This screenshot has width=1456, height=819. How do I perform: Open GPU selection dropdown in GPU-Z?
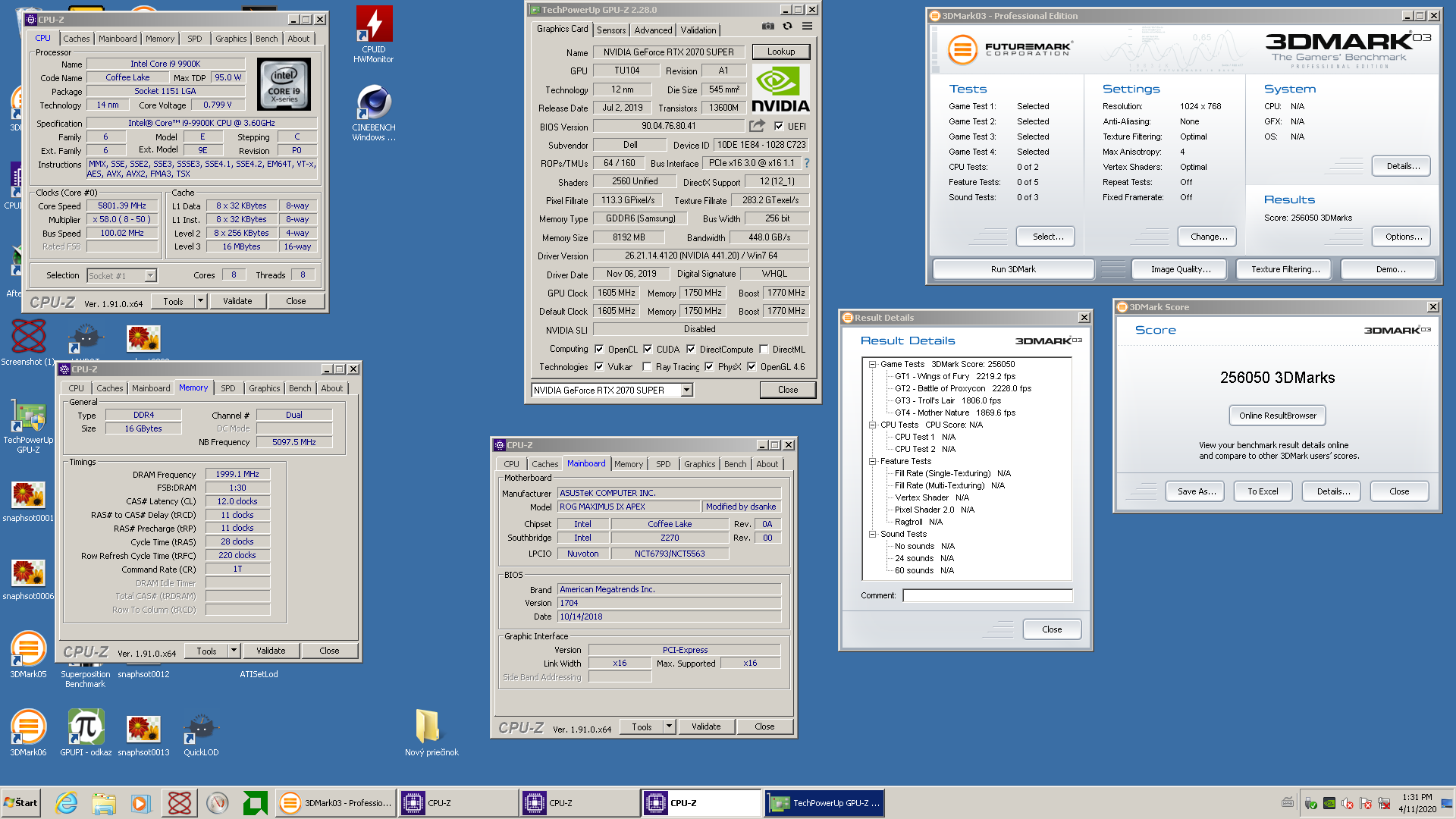pos(686,391)
